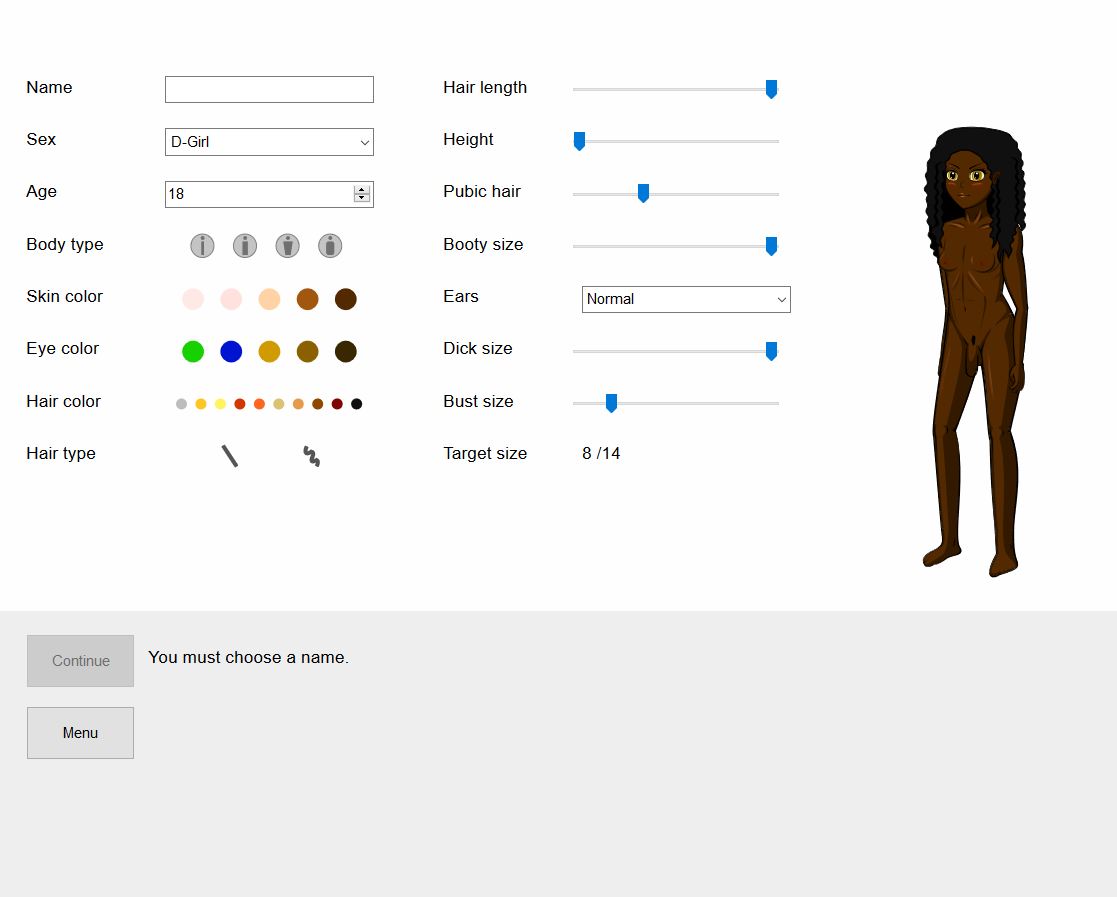Pick the third body type icon
This screenshot has height=897, width=1117.
click(287, 245)
